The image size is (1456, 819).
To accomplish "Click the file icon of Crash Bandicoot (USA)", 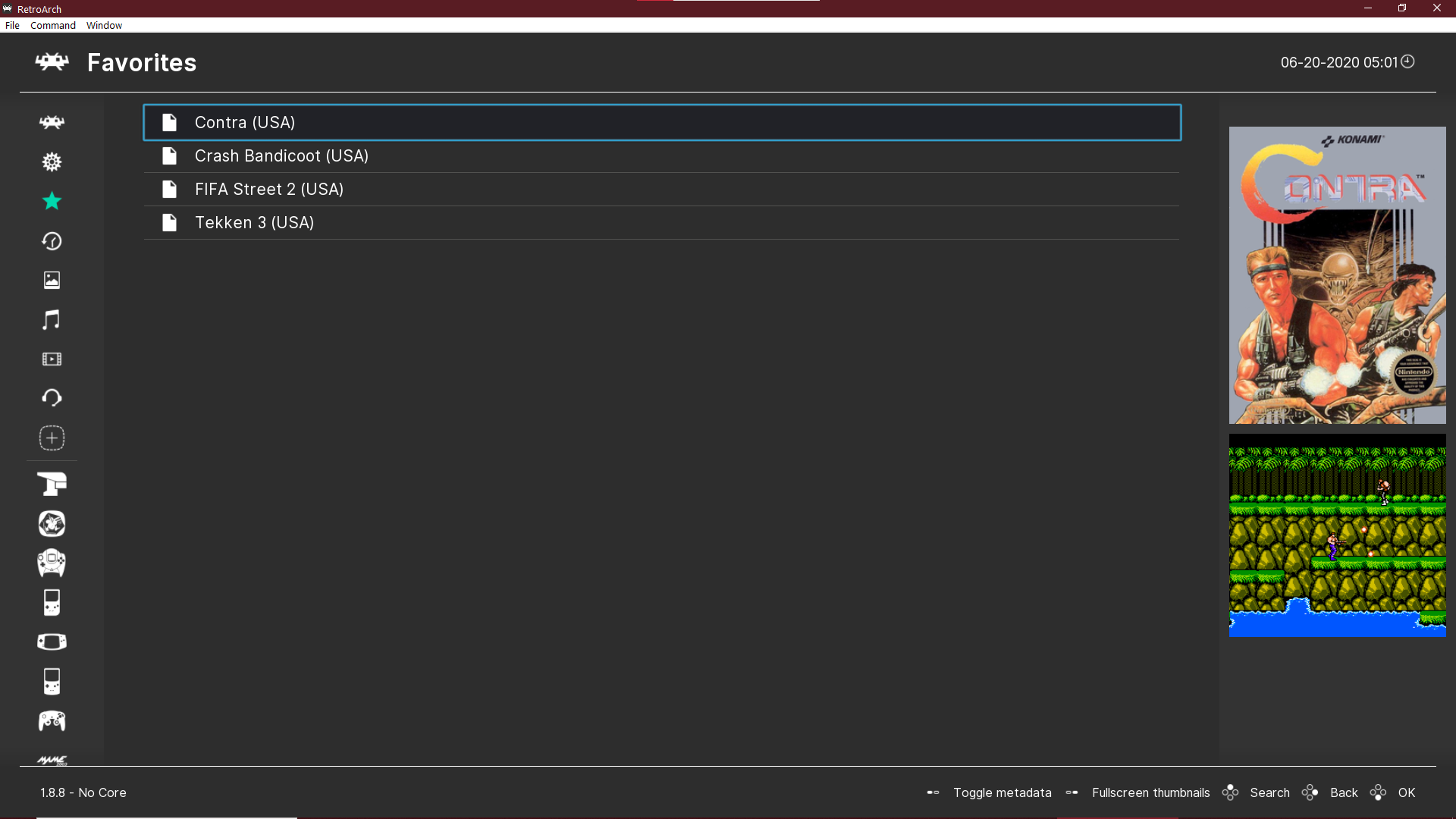I will pyautogui.click(x=169, y=155).
